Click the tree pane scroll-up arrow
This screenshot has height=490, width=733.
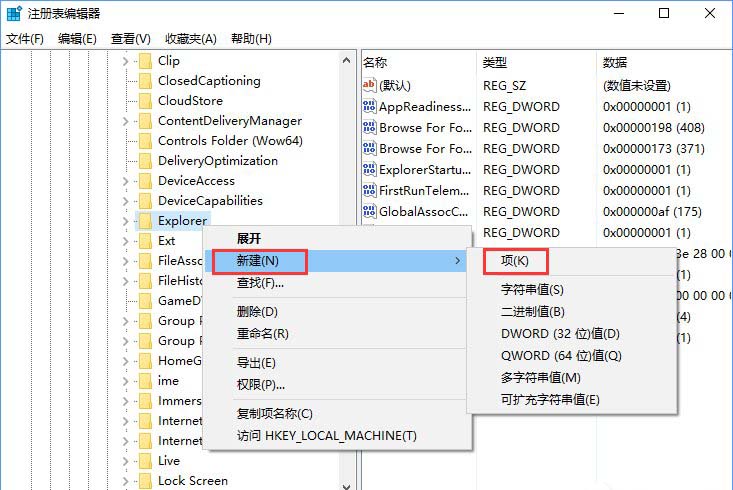pos(346,60)
